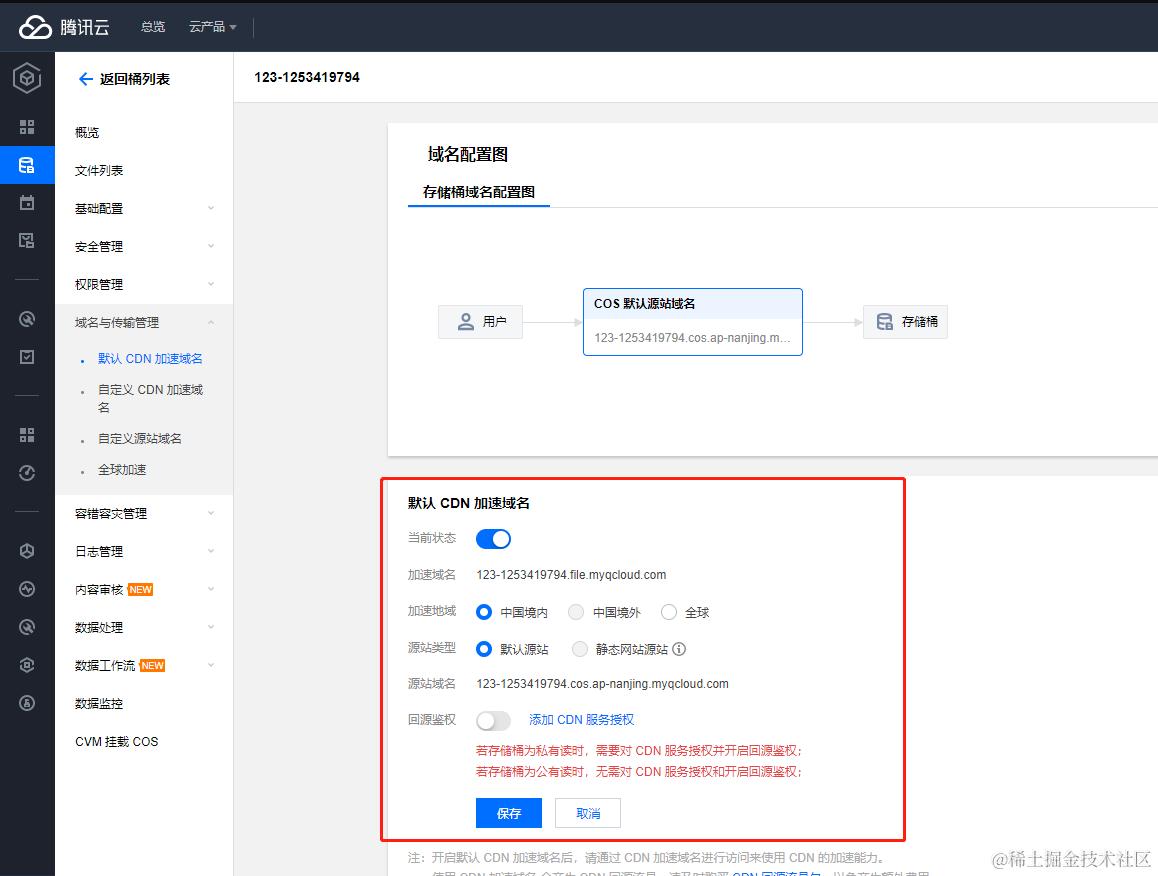Click the 123-1253419794.file.myqcloud.com domain text
This screenshot has height=876, width=1158.
(571, 575)
